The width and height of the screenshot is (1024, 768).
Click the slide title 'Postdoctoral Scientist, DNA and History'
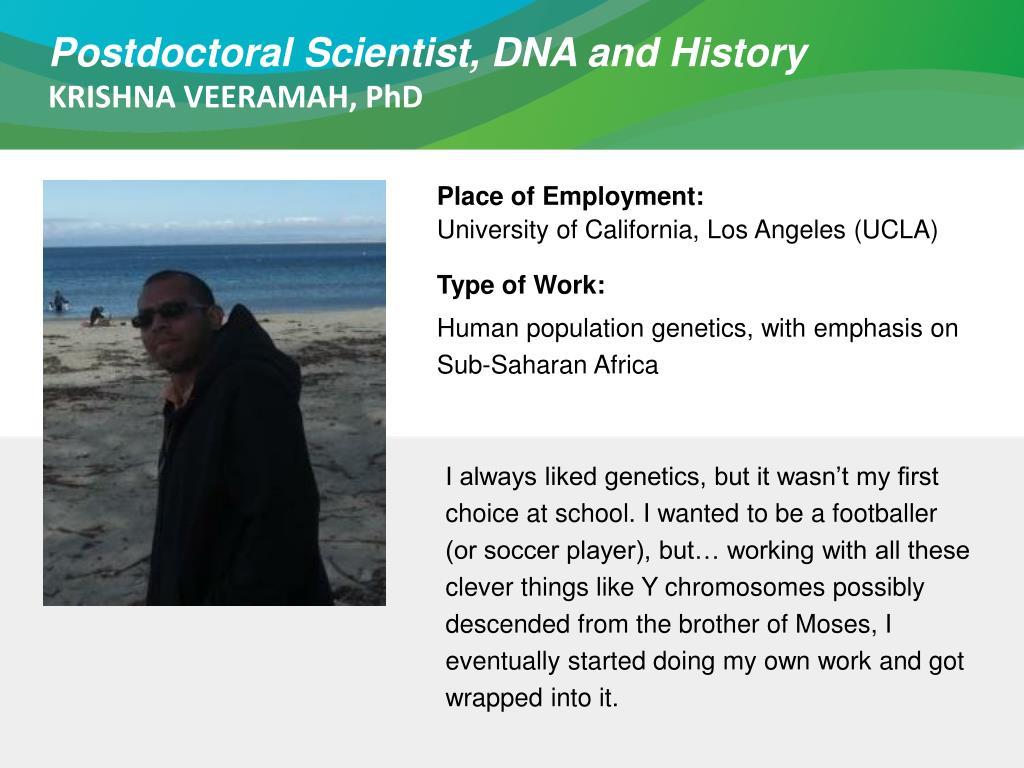pos(429,53)
